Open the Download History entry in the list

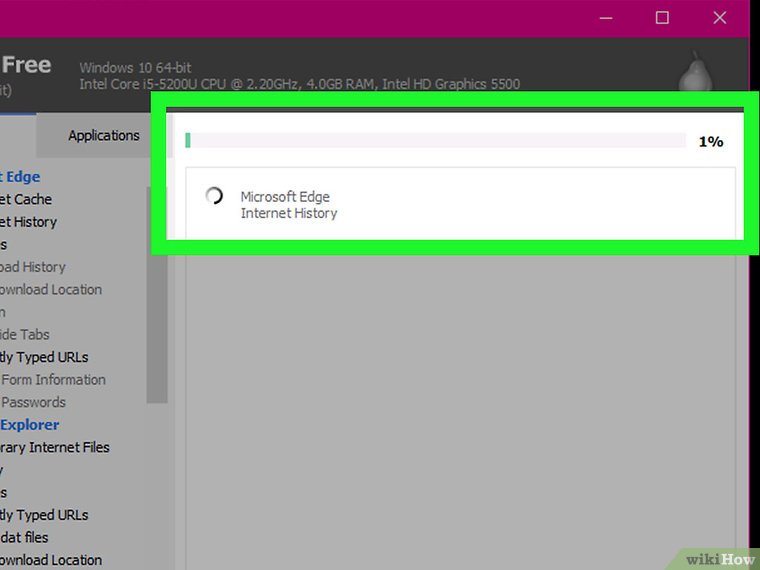(32, 267)
